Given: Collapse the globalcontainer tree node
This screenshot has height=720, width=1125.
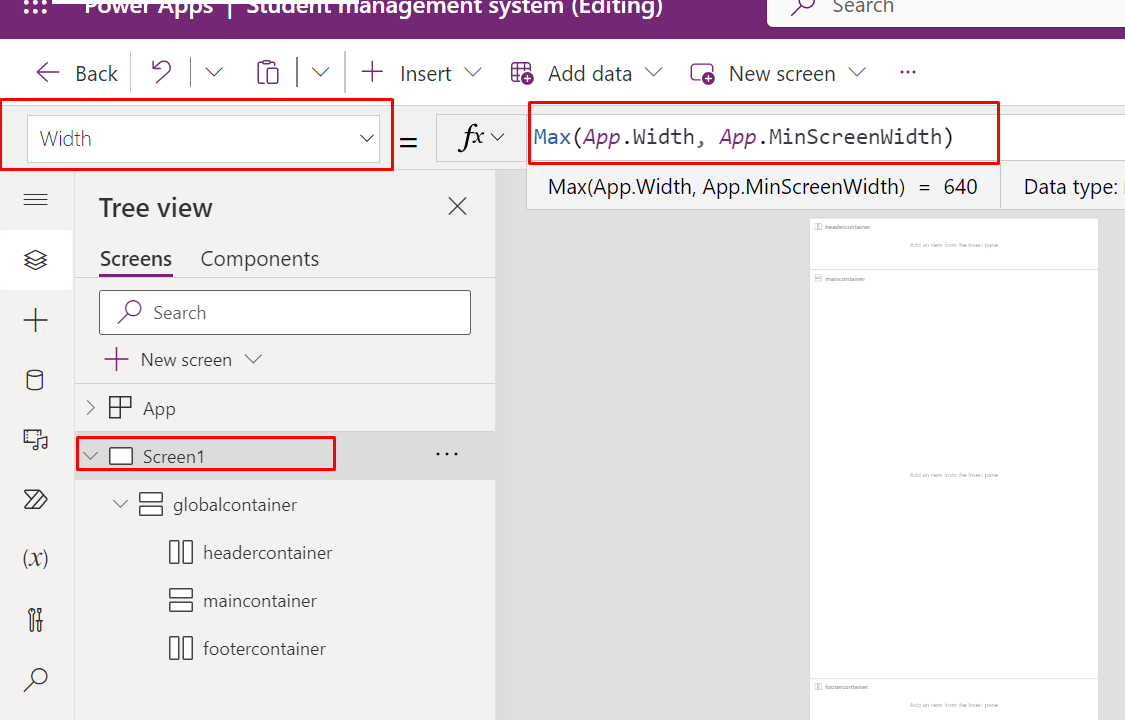Looking at the screenshot, I should pyautogui.click(x=121, y=504).
